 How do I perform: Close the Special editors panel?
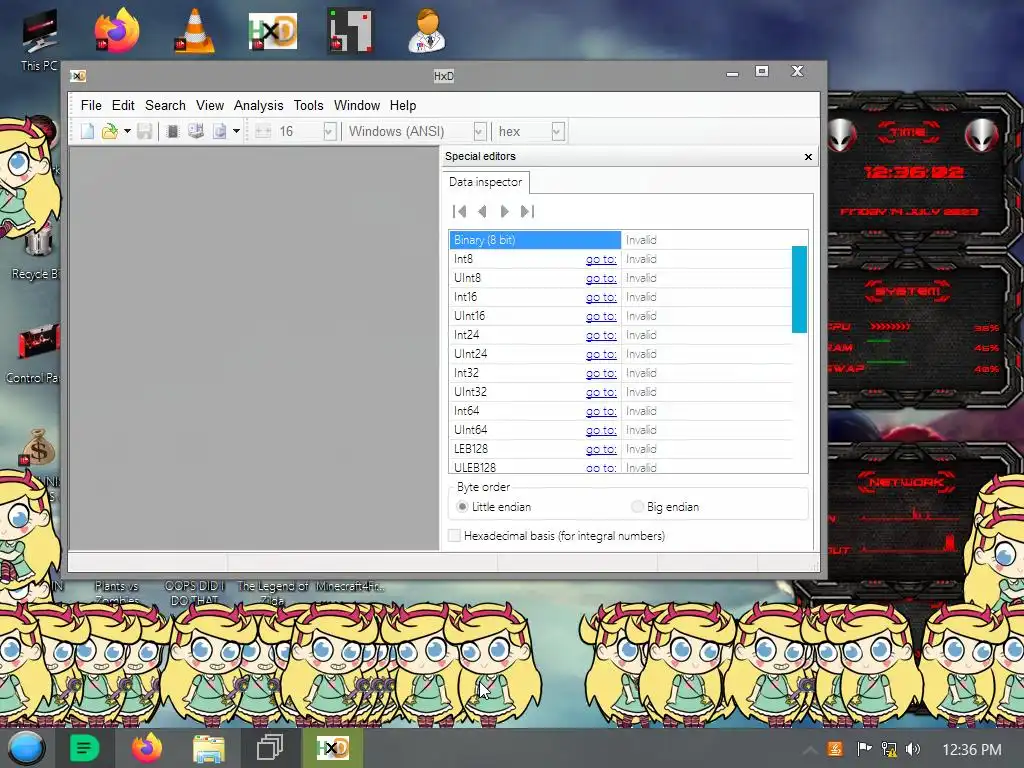[808, 157]
